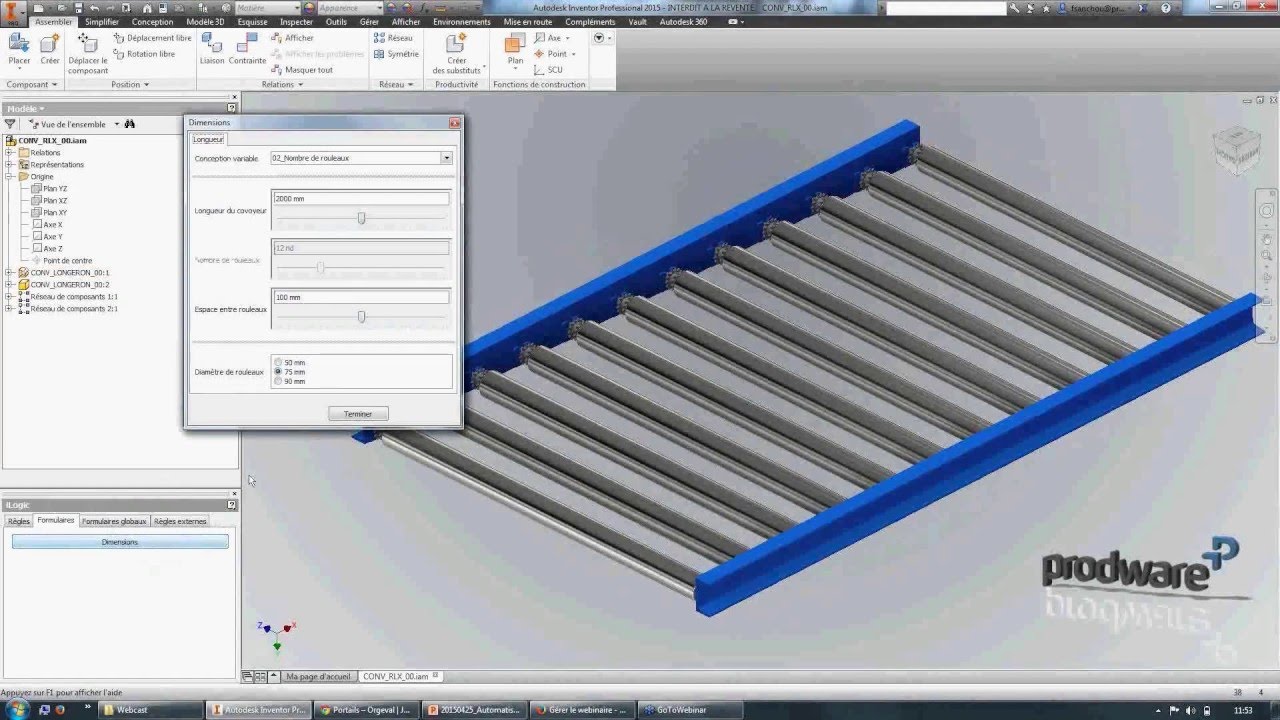Select Axe Z in the model tree
The height and width of the screenshot is (720, 1280).
coord(47,249)
